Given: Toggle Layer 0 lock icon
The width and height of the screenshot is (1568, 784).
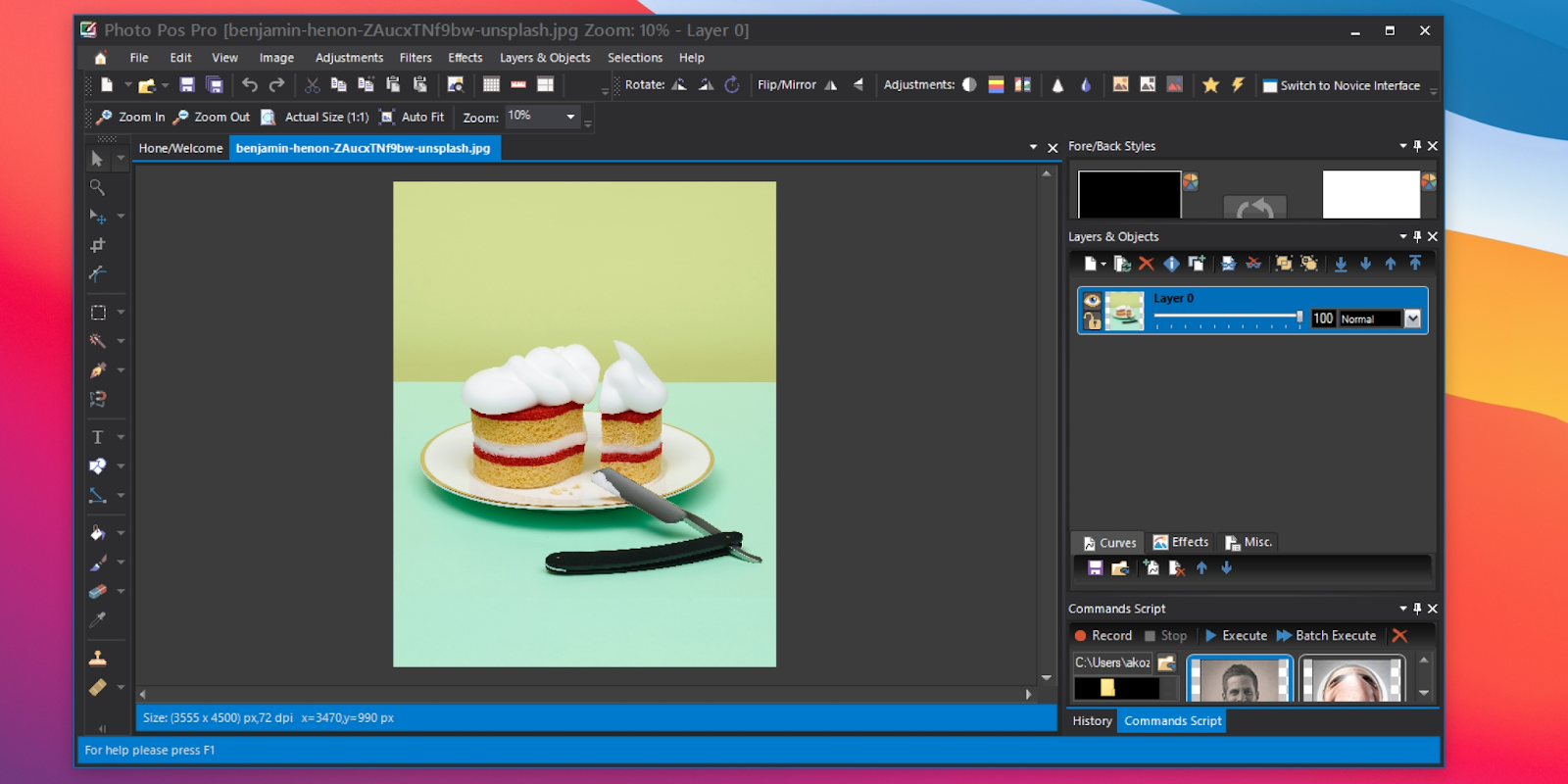Looking at the screenshot, I should (1092, 320).
